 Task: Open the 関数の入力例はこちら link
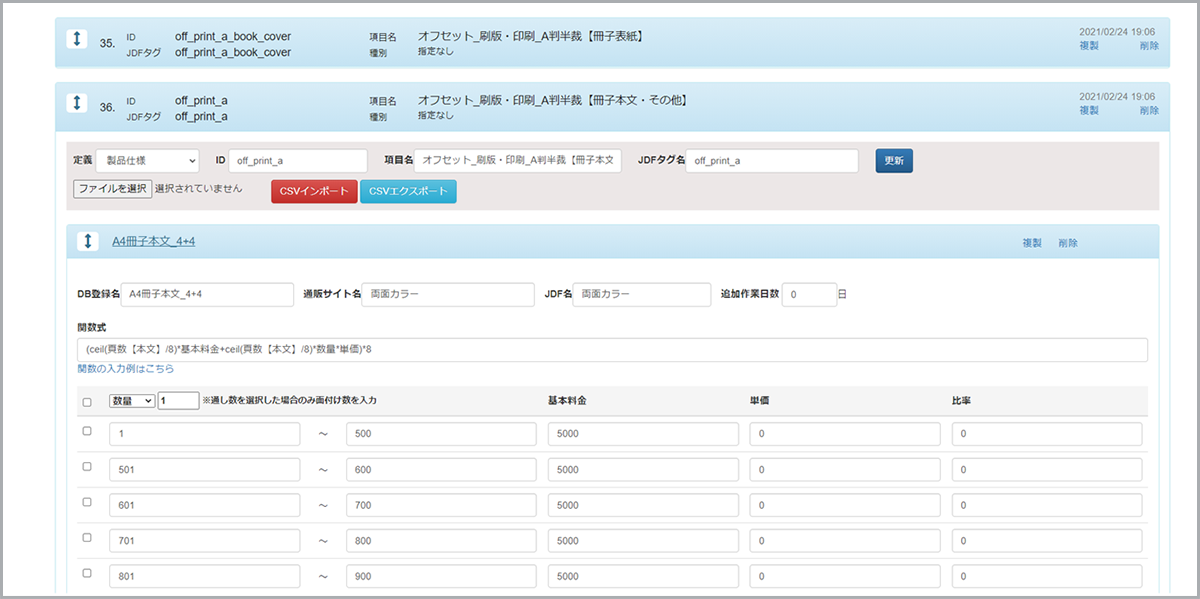click(x=125, y=369)
